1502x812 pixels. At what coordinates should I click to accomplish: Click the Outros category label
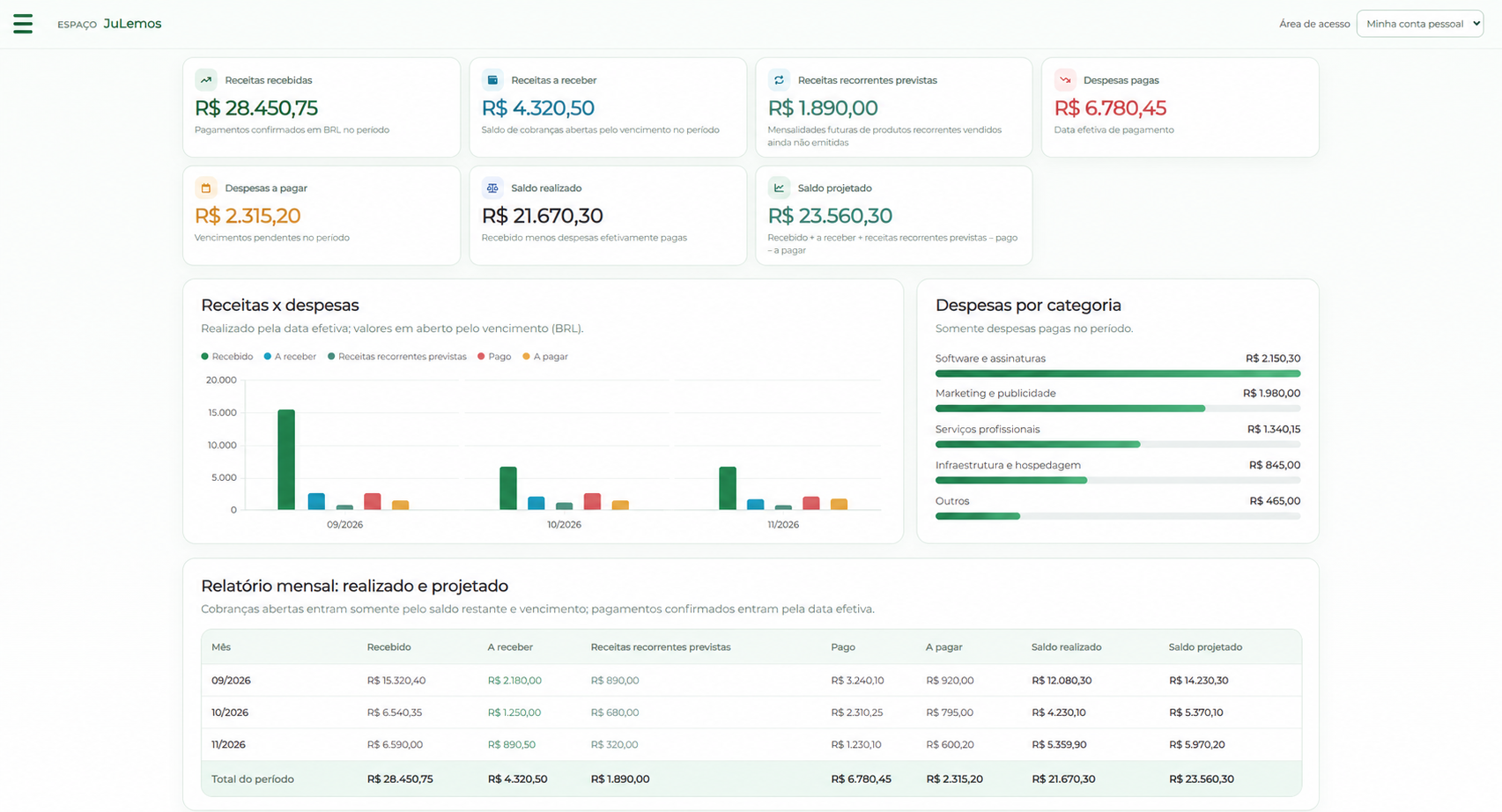(952, 501)
